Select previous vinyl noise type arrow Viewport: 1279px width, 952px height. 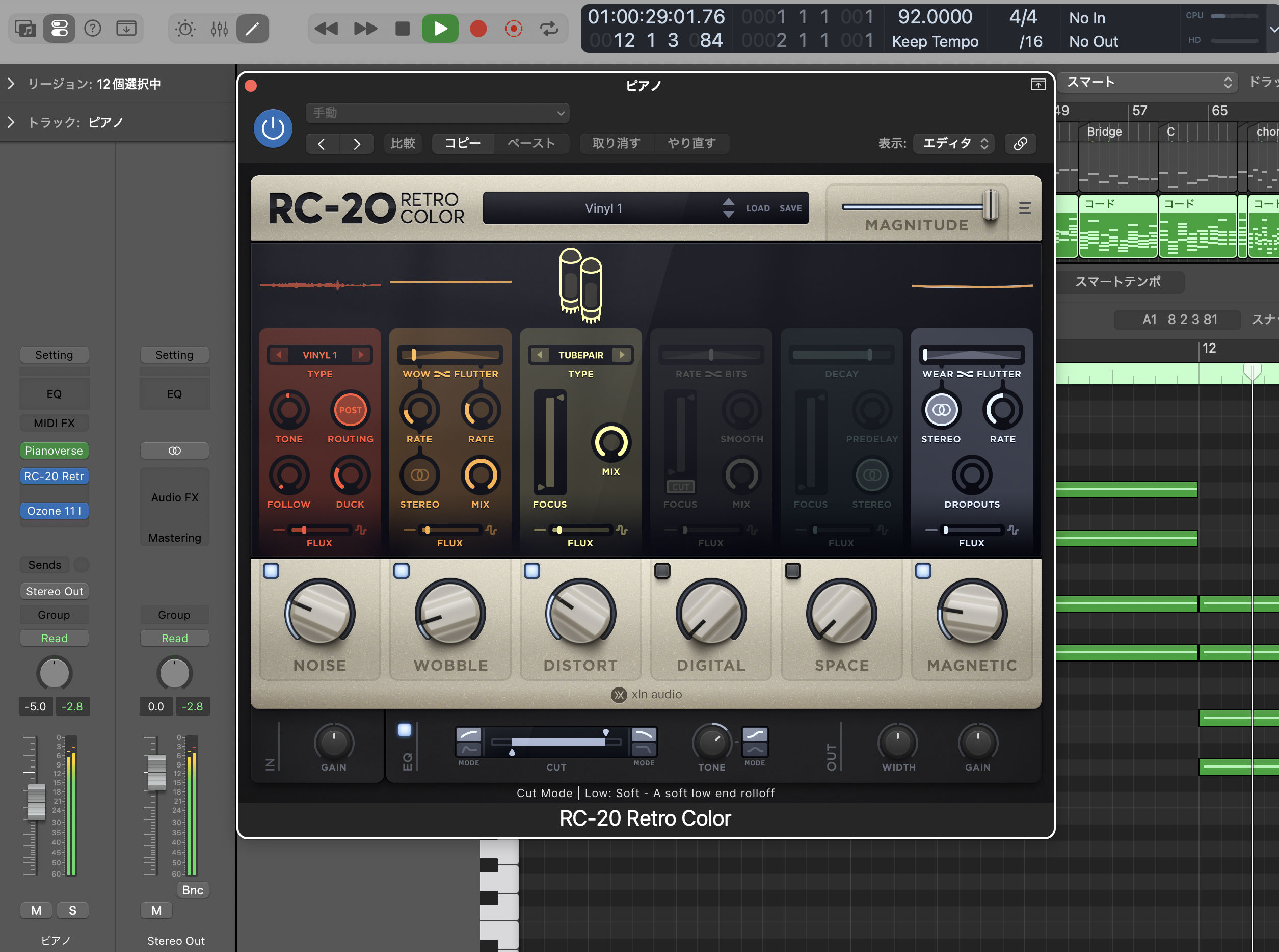click(279, 355)
